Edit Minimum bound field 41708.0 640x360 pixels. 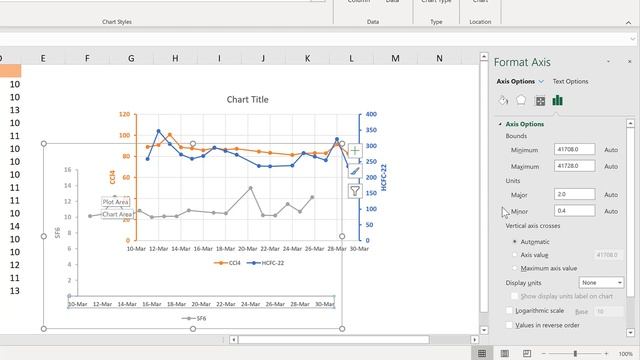pos(574,149)
